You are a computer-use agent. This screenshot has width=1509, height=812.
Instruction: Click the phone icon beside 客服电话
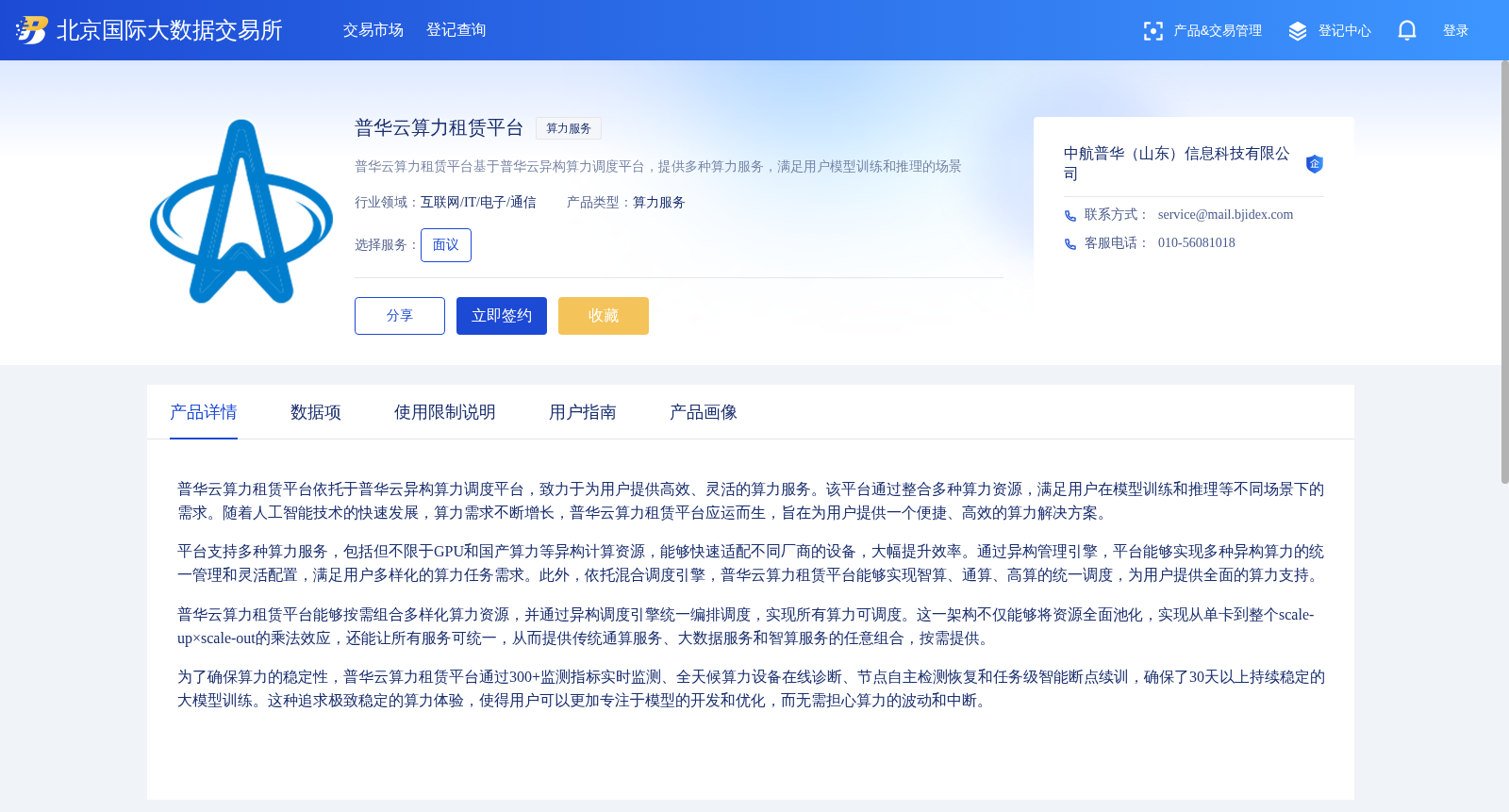pos(1070,244)
